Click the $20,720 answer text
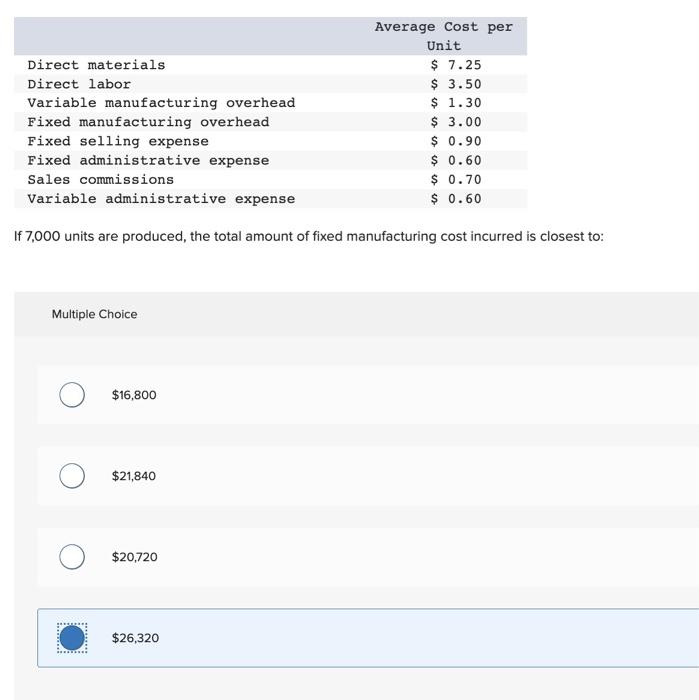The width and height of the screenshot is (699, 700). pos(134,557)
